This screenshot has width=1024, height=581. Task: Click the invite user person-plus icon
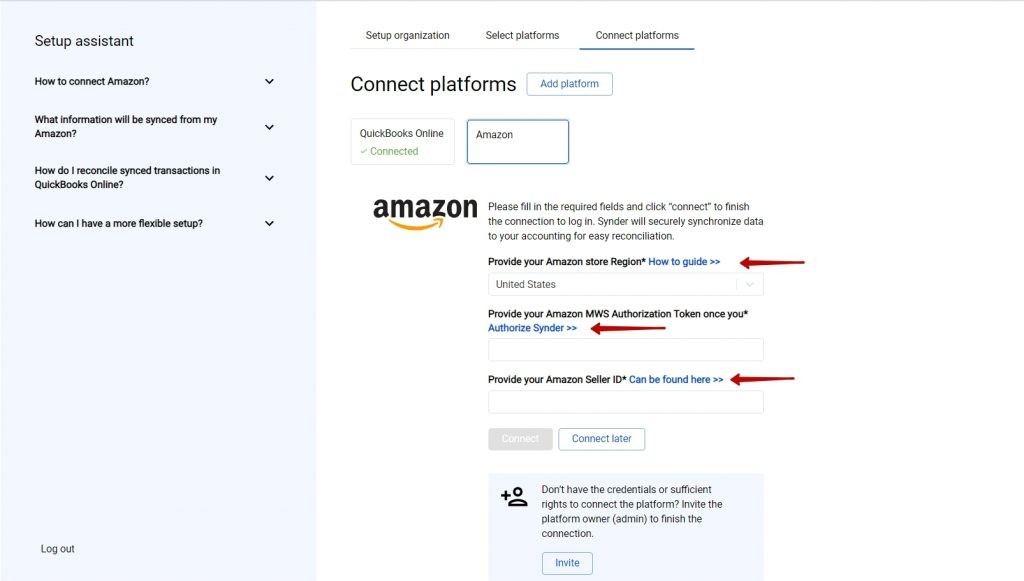(515, 497)
